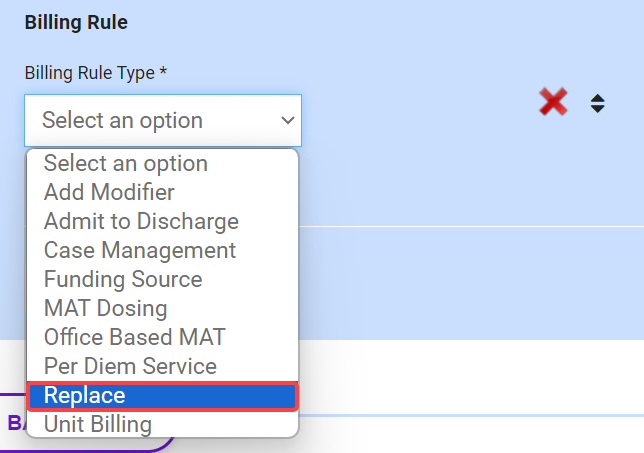Viewport: 644px width, 453px height.
Task: Pick 'Office Based MAT' option
Action: 135,337
